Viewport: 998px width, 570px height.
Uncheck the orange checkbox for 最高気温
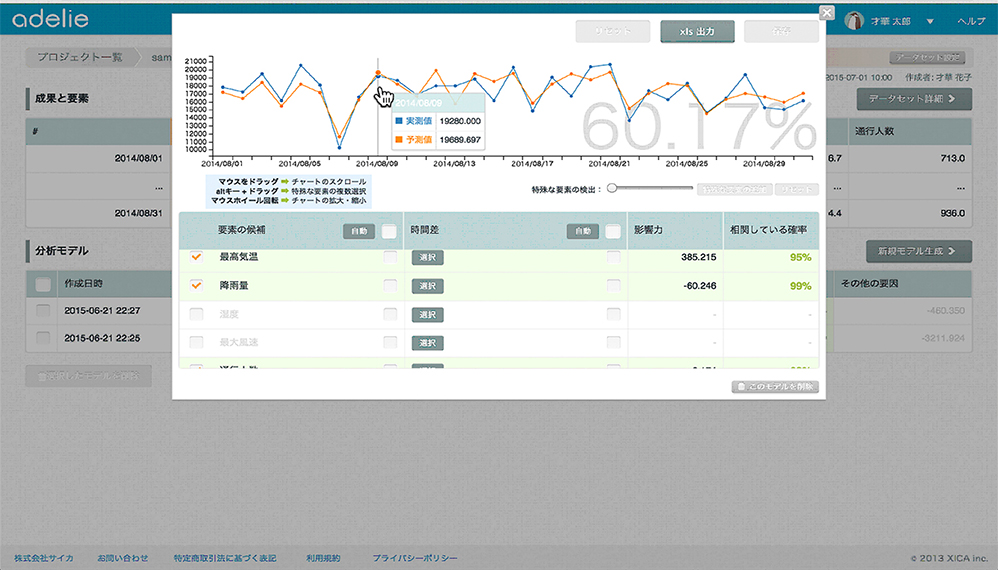[196, 257]
